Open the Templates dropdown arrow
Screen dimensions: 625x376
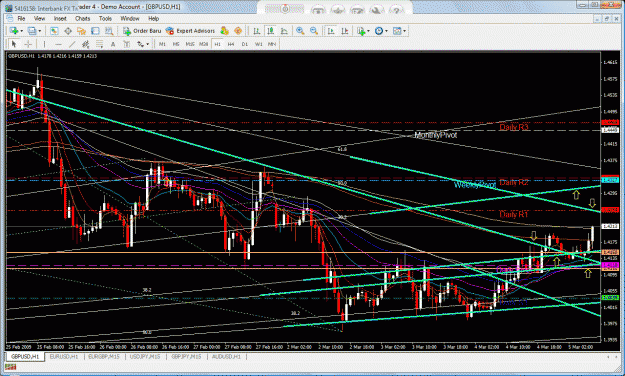(x=405, y=31)
